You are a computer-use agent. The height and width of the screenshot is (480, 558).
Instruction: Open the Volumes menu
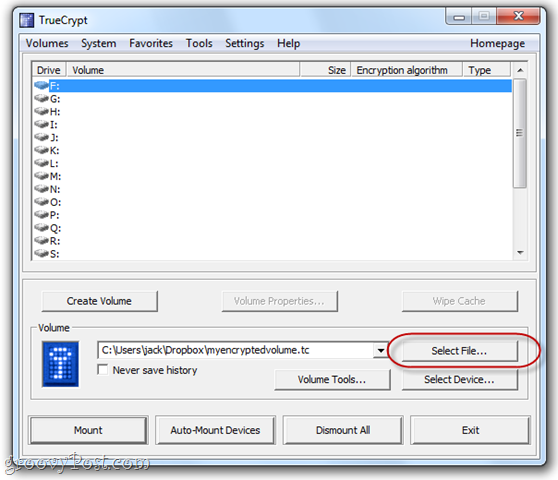coord(47,43)
